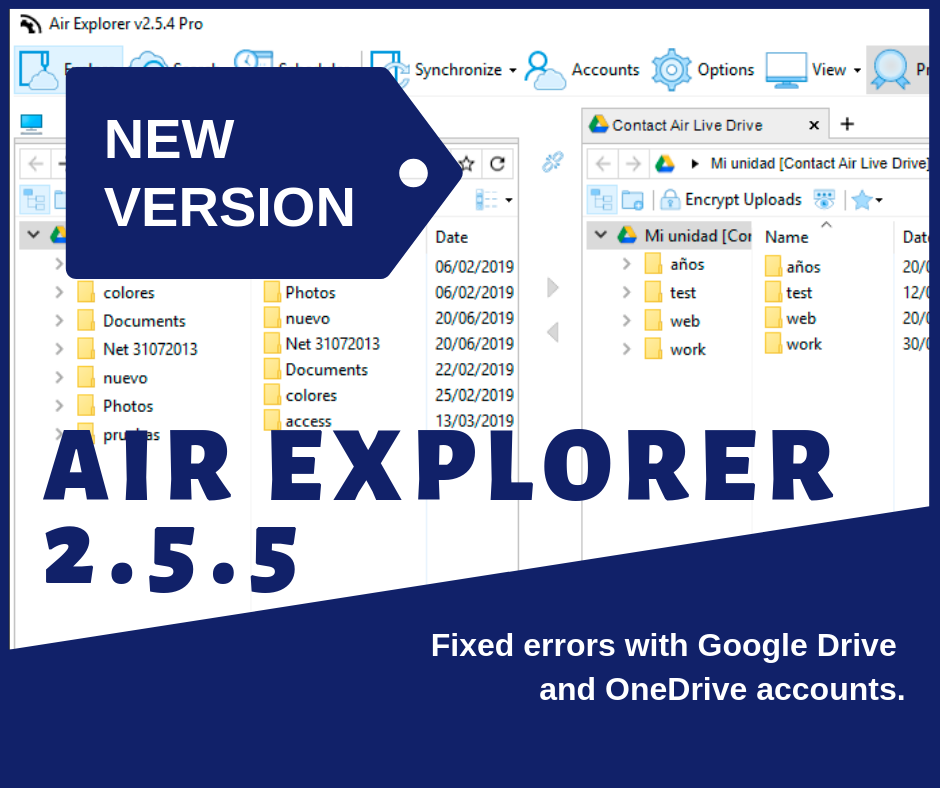Expand the Documents folder in left tree
The image size is (940, 788).
[x=59, y=321]
